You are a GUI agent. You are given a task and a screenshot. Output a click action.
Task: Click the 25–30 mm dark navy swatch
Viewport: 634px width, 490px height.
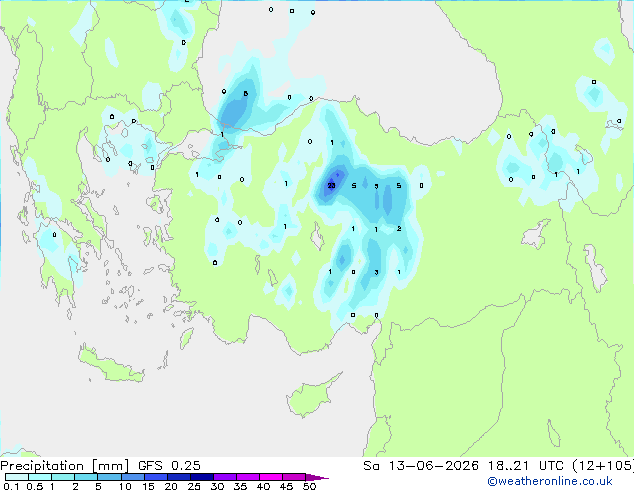pyautogui.click(x=202, y=477)
